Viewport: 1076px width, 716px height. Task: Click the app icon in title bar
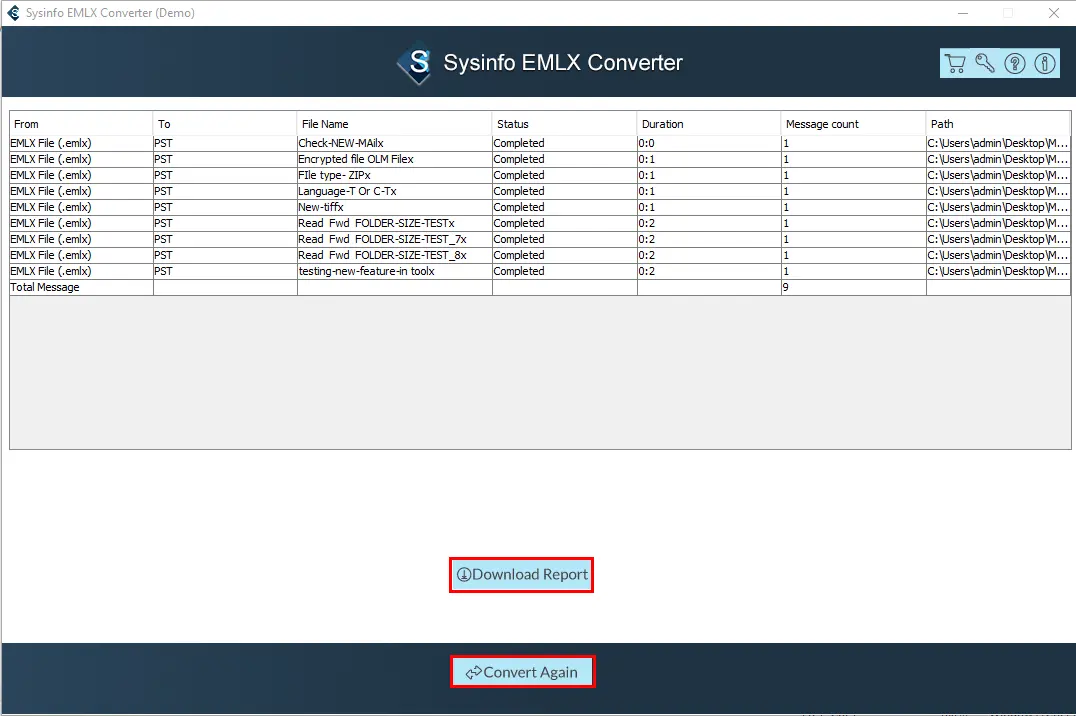(x=13, y=13)
